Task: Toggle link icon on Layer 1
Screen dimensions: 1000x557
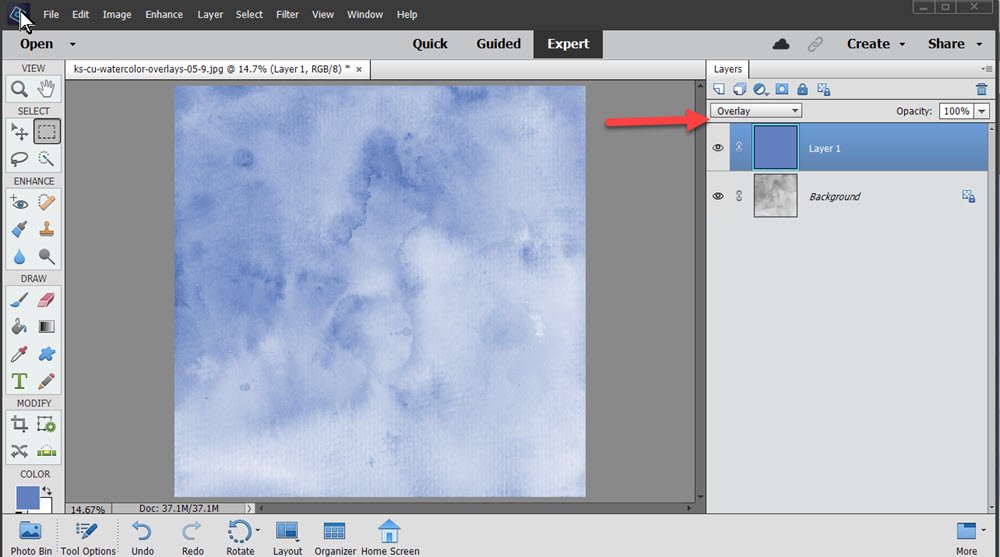Action: pos(739,147)
